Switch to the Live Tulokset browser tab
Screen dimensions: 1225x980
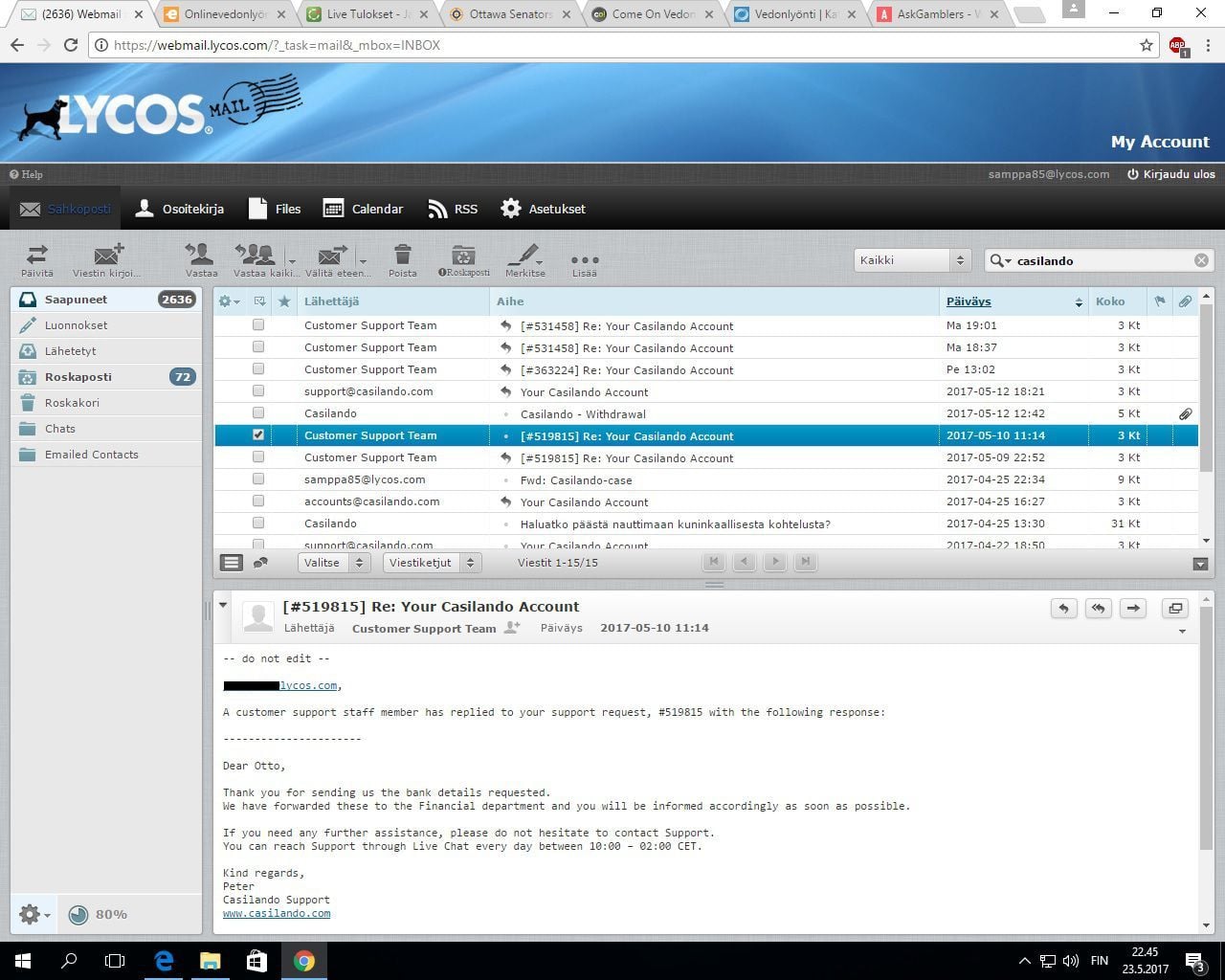(366, 14)
